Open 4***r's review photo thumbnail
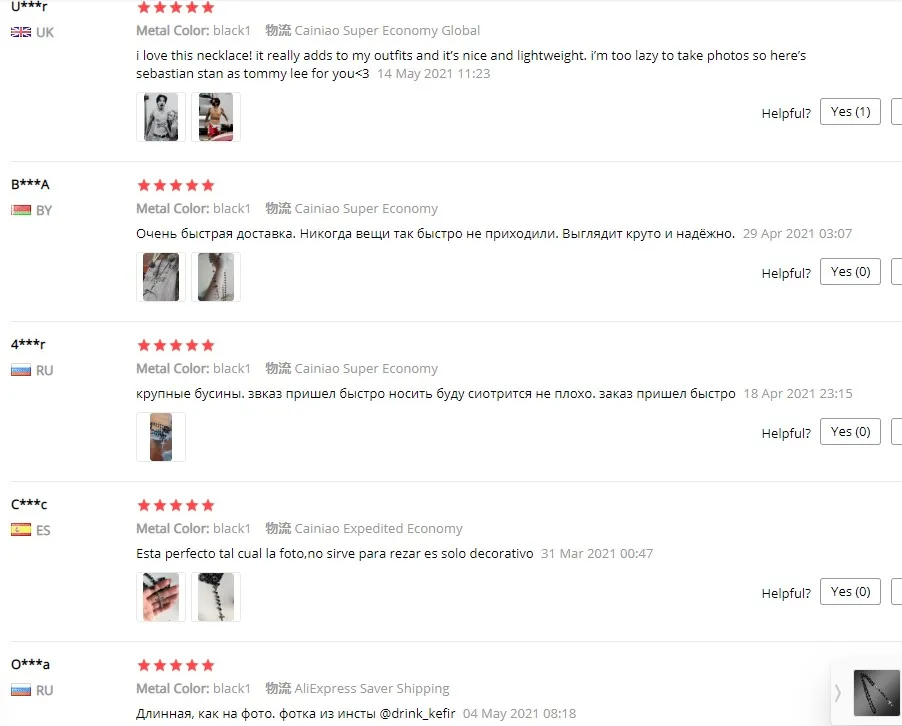Viewport: 902px width, 726px height. pos(160,437)
